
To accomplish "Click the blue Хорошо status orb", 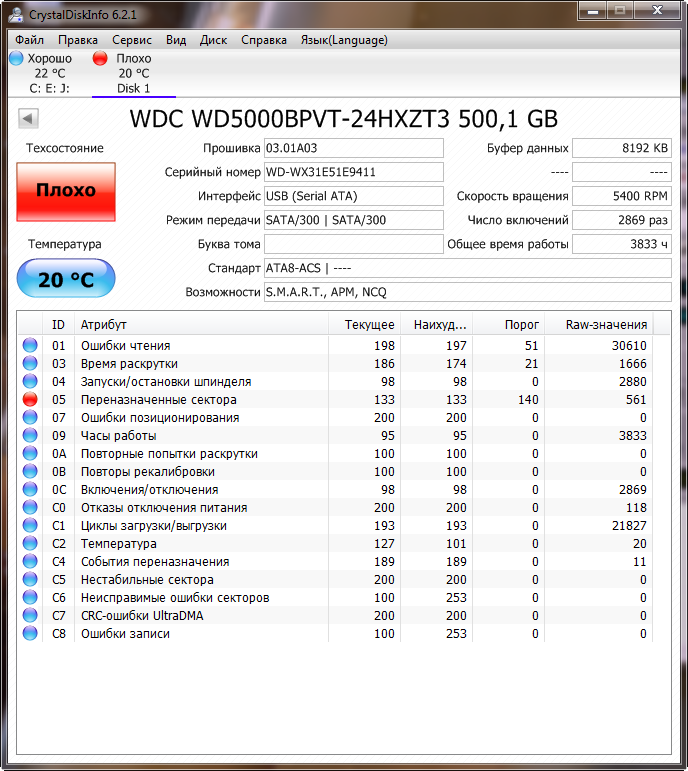I will 16,58.
